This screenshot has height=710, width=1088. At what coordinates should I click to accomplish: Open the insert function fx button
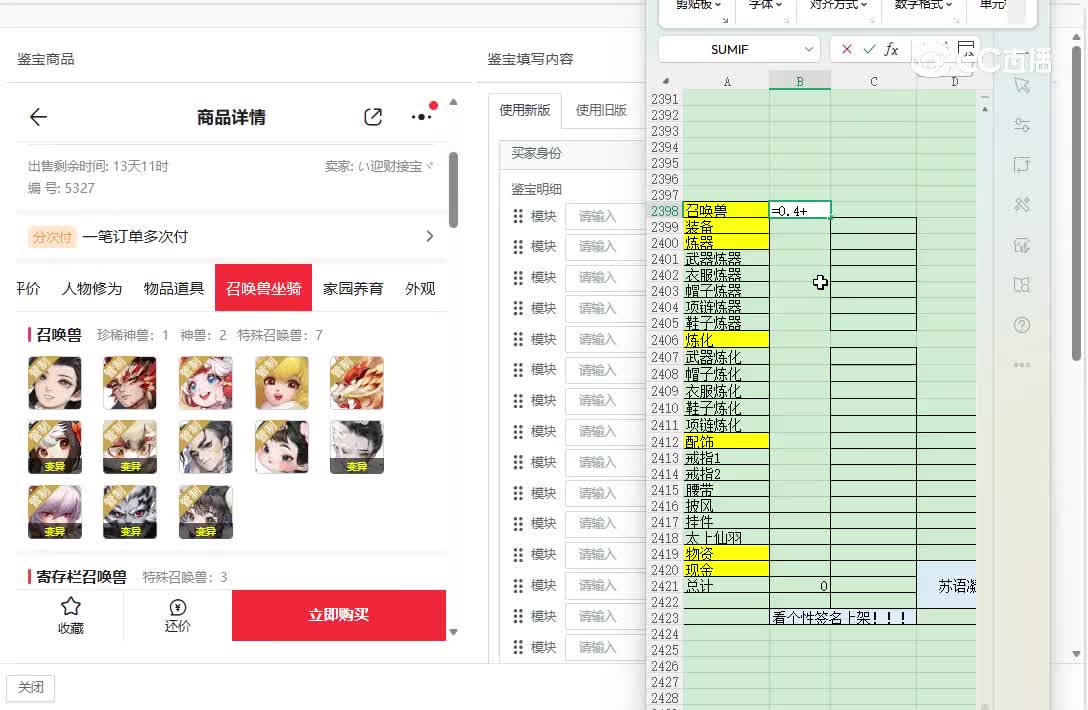pos(891,49)
